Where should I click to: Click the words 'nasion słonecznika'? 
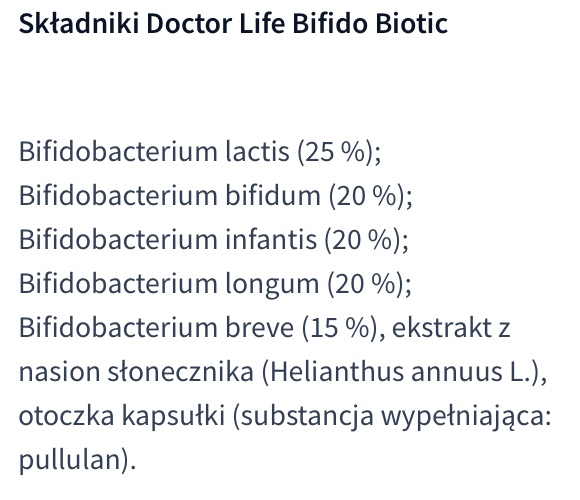(x=136, y=372)
